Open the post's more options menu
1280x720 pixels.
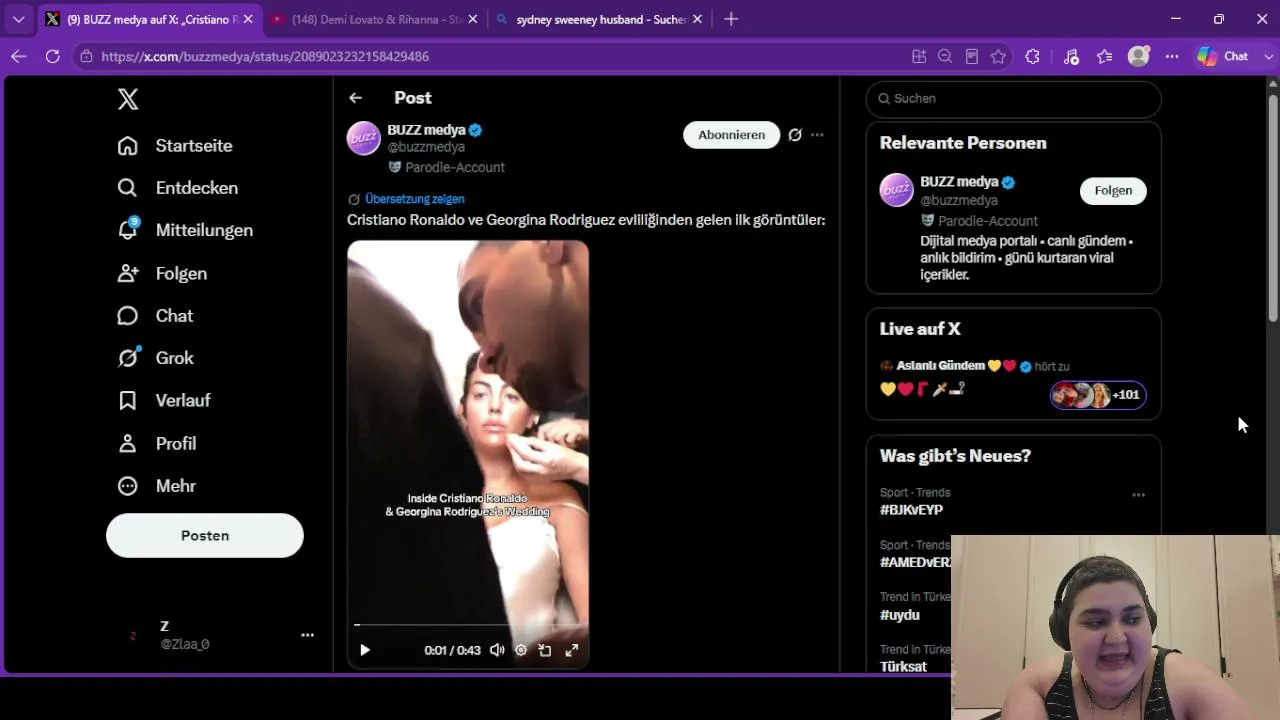(817, 135)
